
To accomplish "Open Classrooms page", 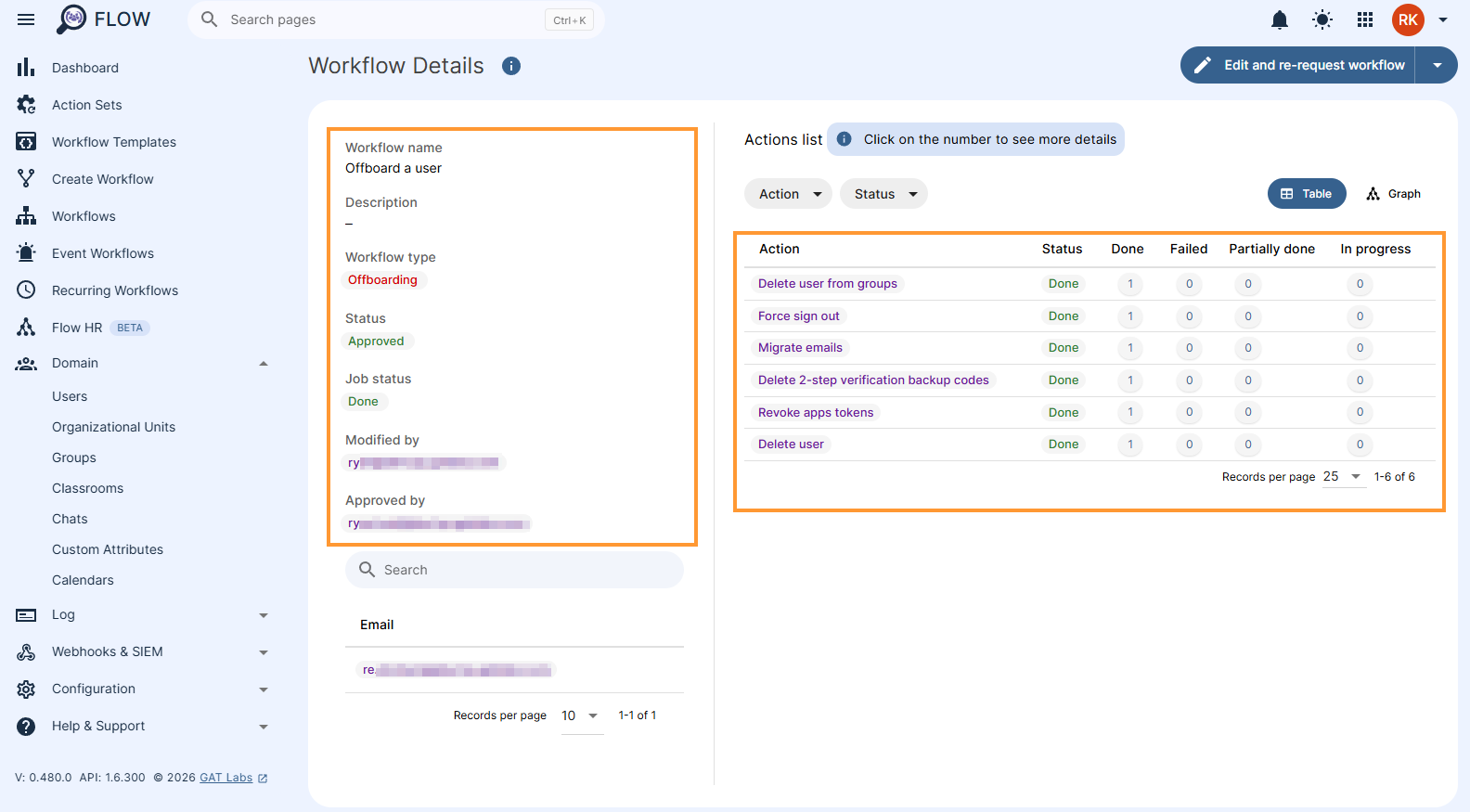I will point(87,488).
